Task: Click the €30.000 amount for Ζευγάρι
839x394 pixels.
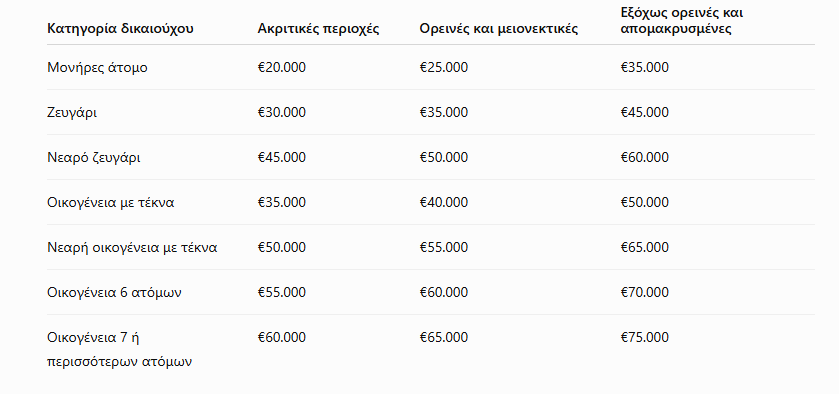Action: (282, 112)
